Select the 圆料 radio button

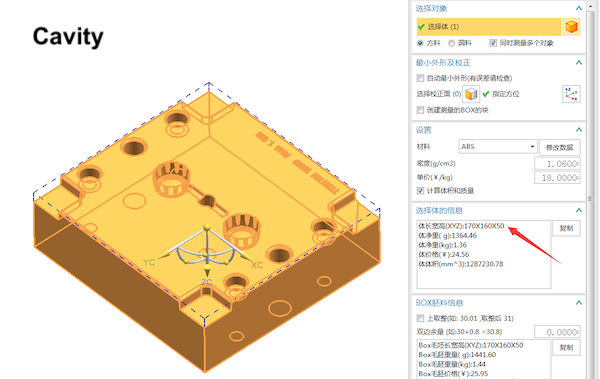(x=452, y=43)
